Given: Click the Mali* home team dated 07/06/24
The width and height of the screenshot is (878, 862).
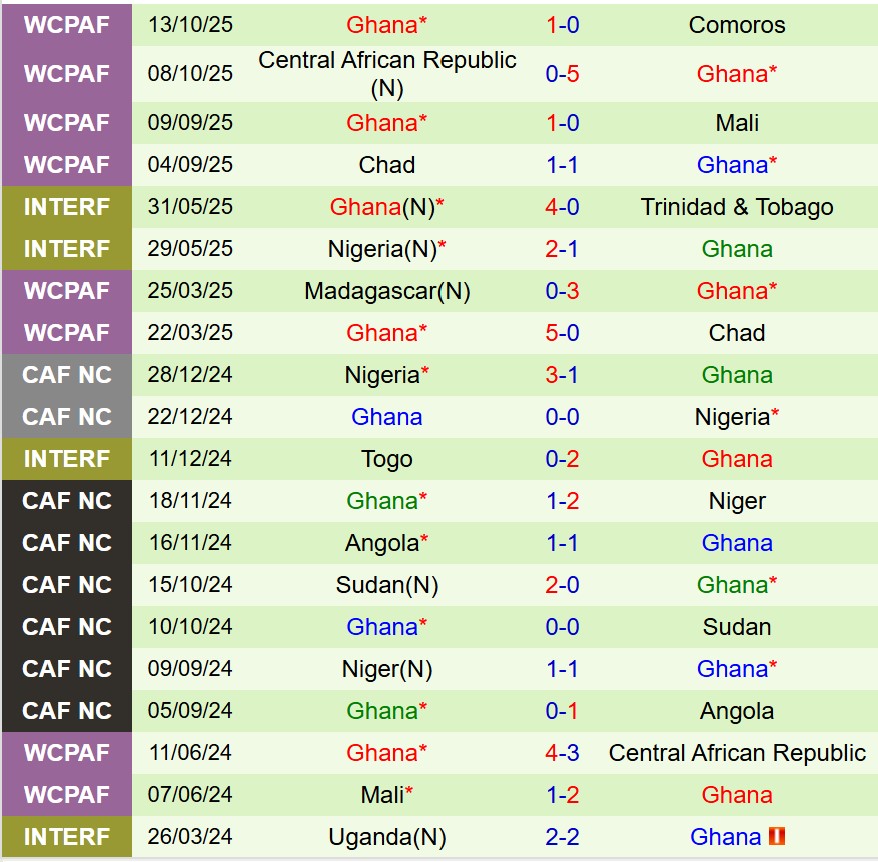Looking at the screenshot, I should coord(387,795).
